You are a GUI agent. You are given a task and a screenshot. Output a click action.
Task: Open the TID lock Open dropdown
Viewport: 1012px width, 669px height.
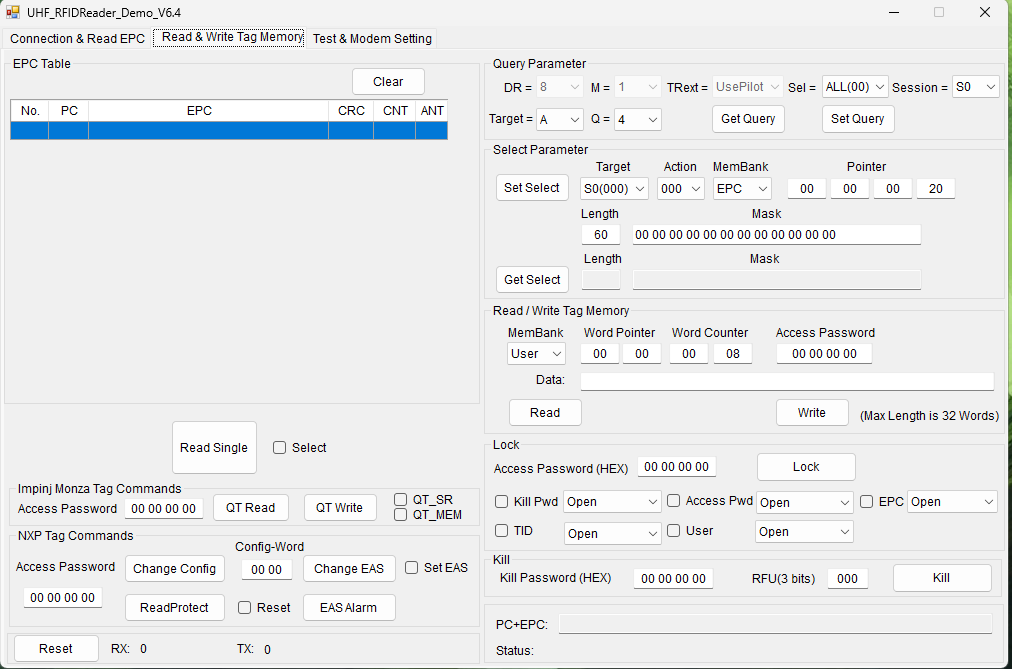click(612, 534)
